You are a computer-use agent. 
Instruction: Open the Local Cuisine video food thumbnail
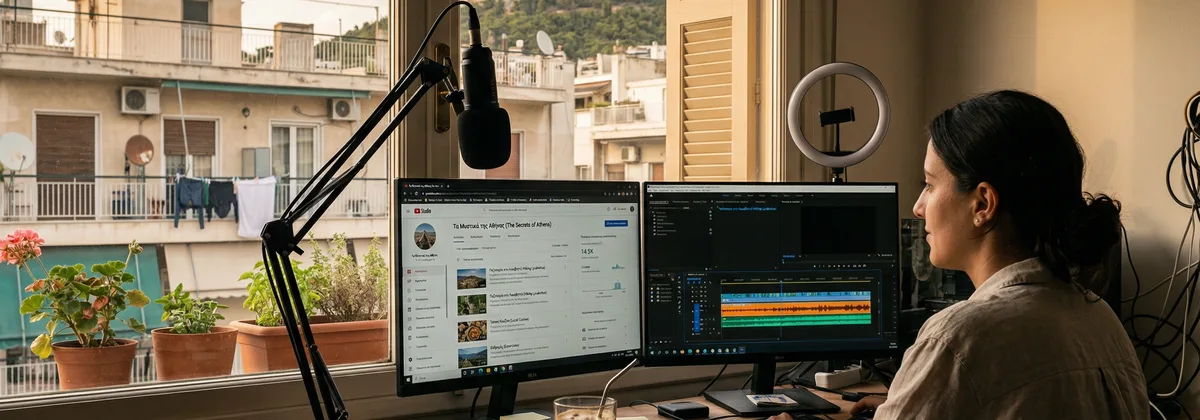(x=471, y=331)
